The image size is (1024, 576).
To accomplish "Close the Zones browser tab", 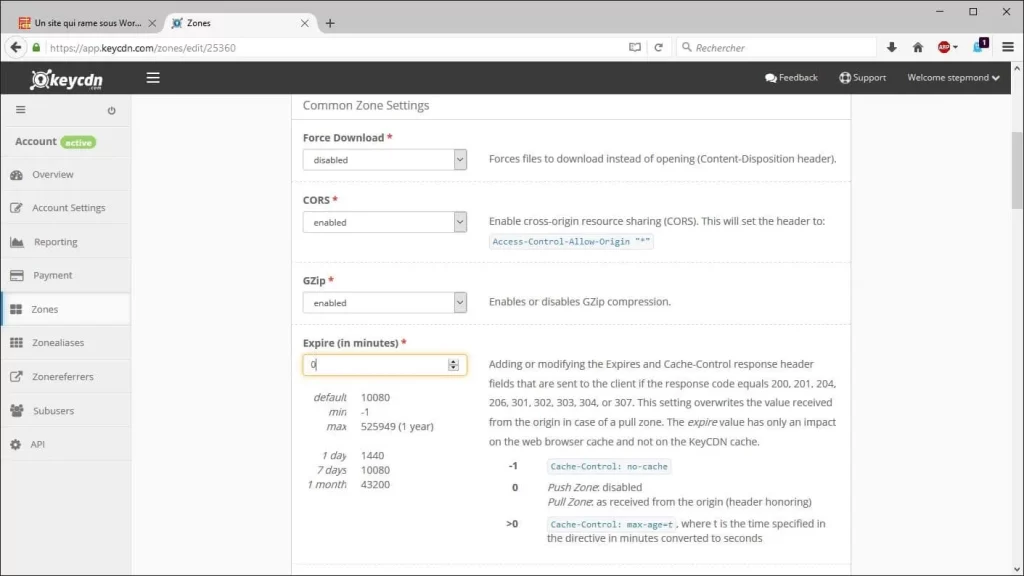I will pyautogui.click(x=304, y=23).
